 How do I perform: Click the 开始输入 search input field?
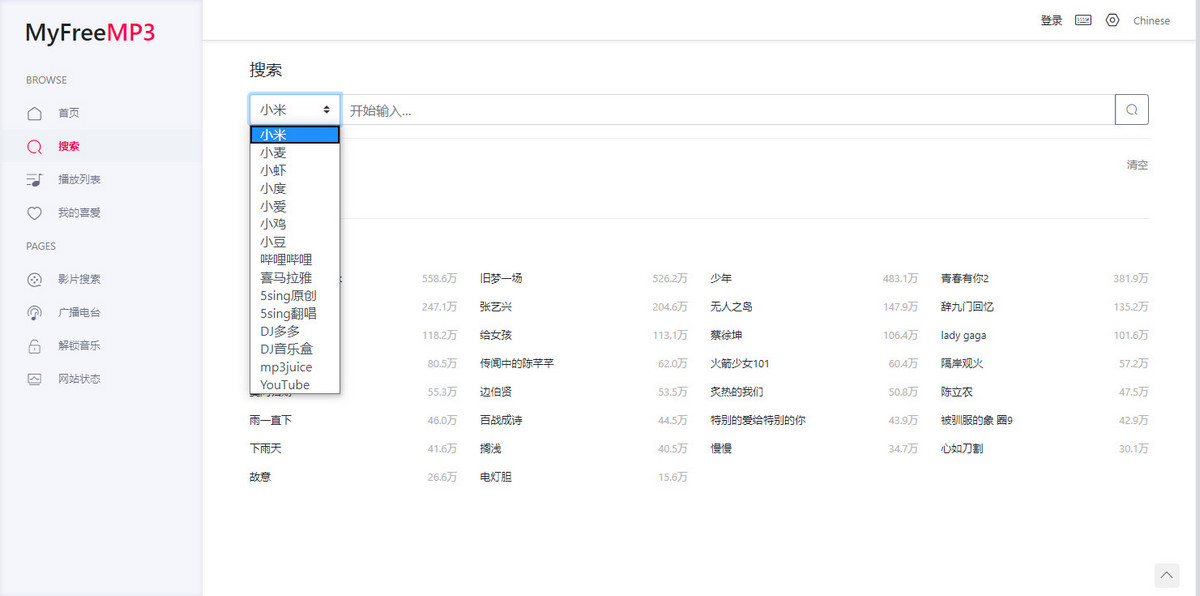click(x=727, y=110)
